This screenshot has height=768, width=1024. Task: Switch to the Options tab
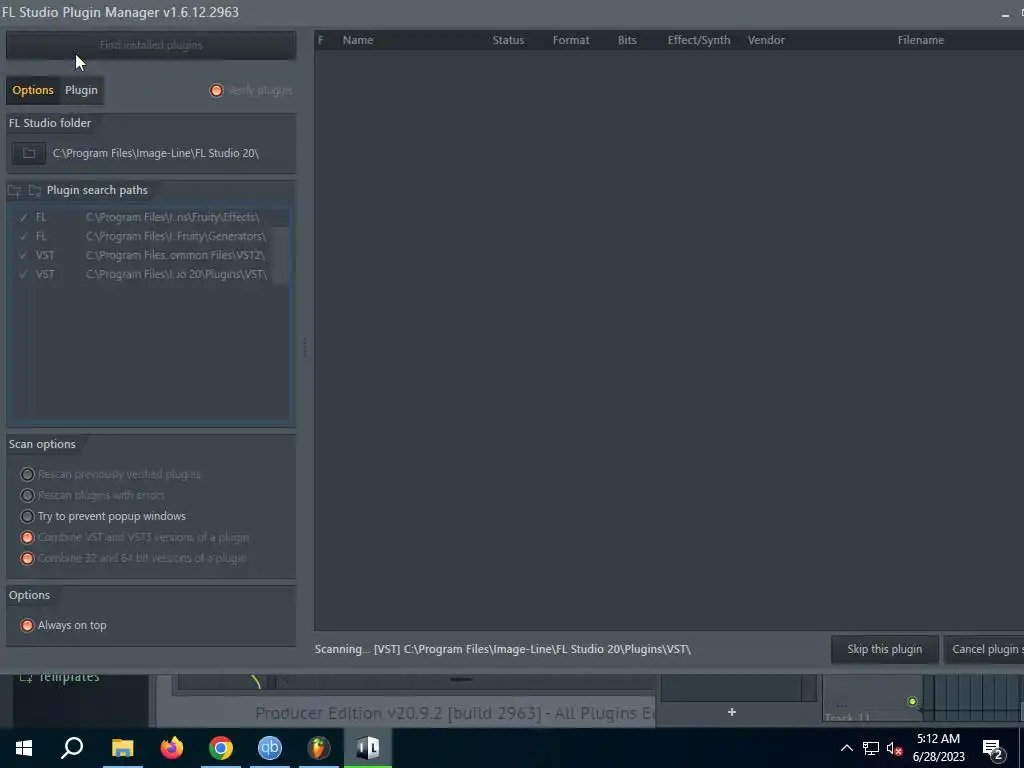(33, 90)
